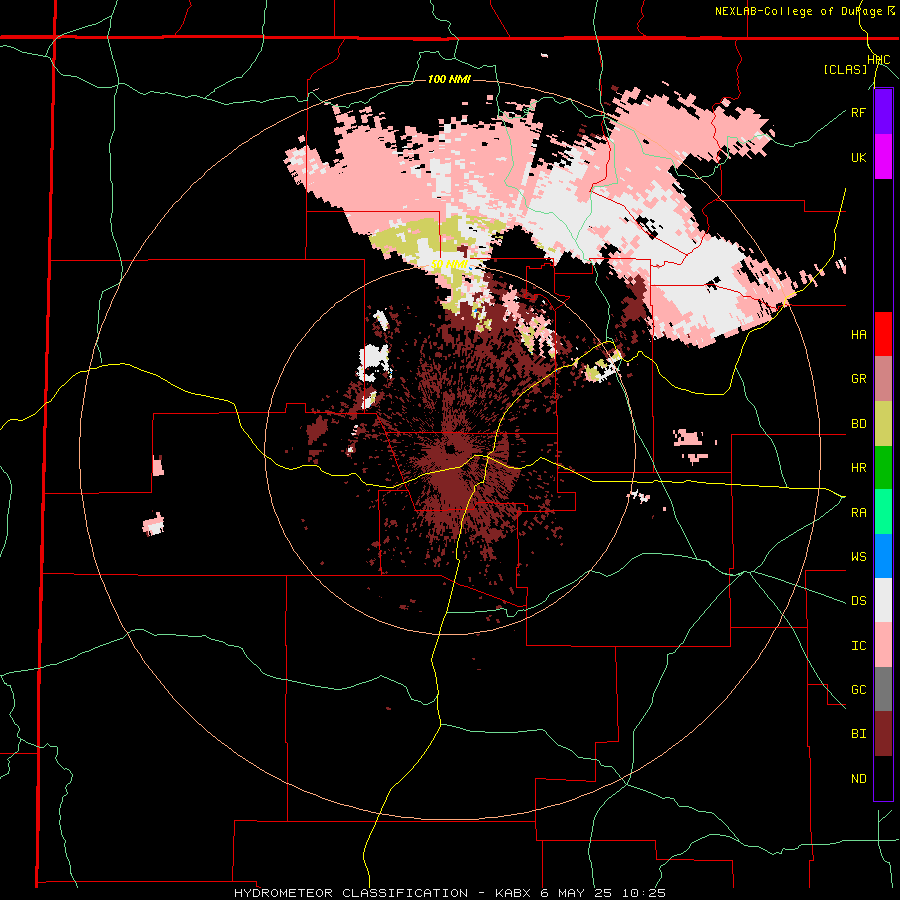Click the BD yellow legend swatch
This screenshot has width=900, height=900.
pyautogui.click(x=883, y=424)
